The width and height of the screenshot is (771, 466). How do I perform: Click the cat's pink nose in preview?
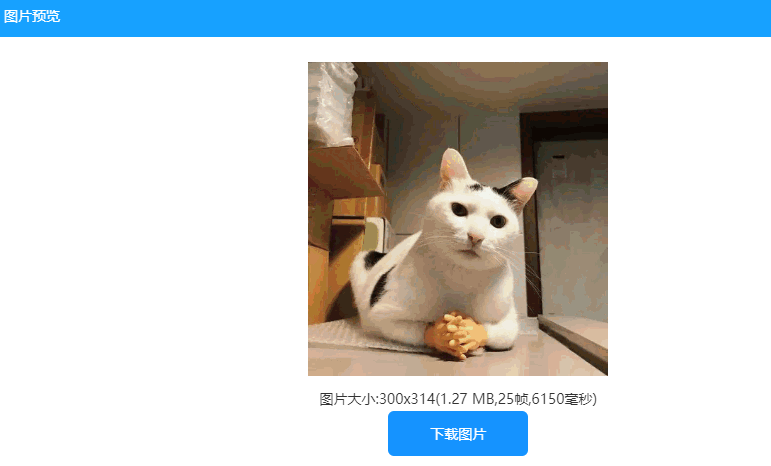click(475, 240)
